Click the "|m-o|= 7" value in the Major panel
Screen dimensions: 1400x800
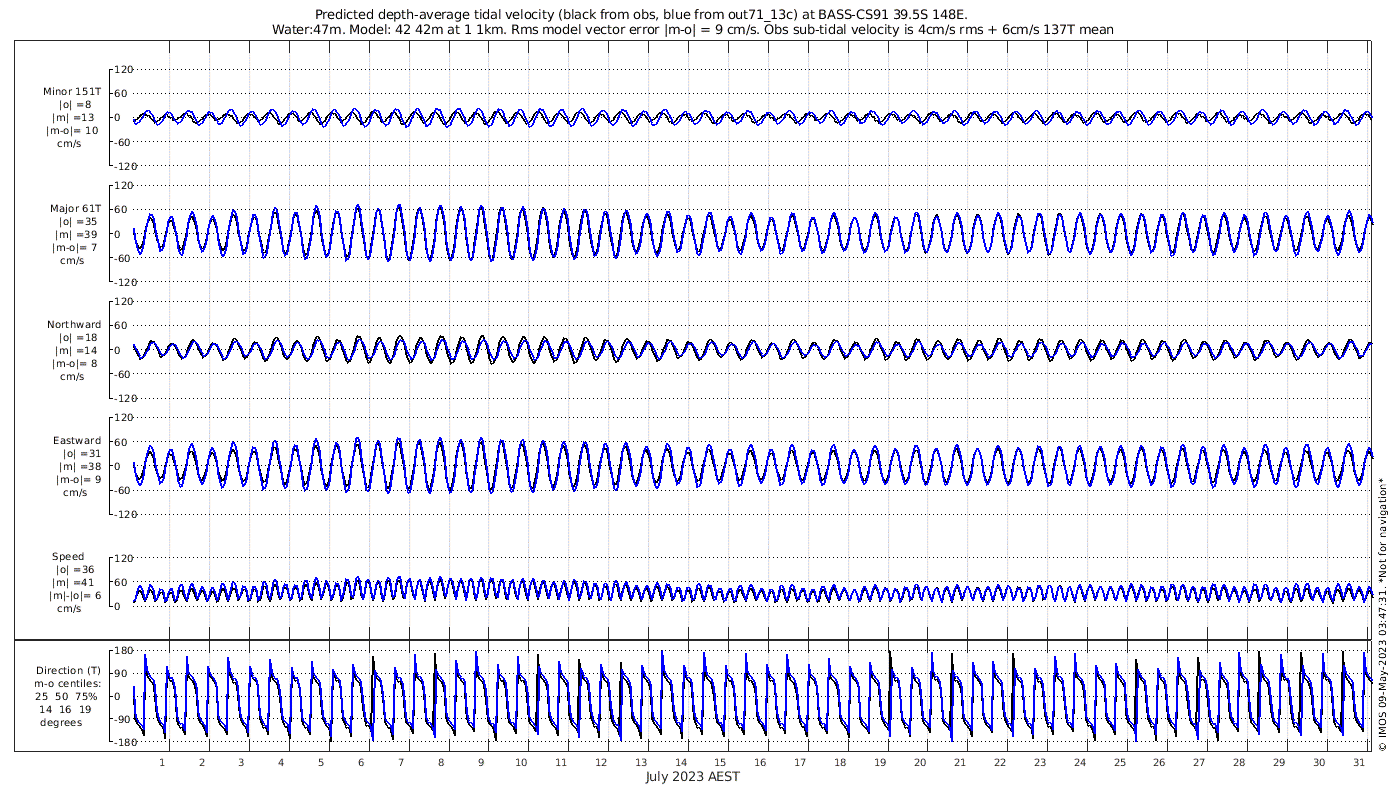(x=77, y=248)
